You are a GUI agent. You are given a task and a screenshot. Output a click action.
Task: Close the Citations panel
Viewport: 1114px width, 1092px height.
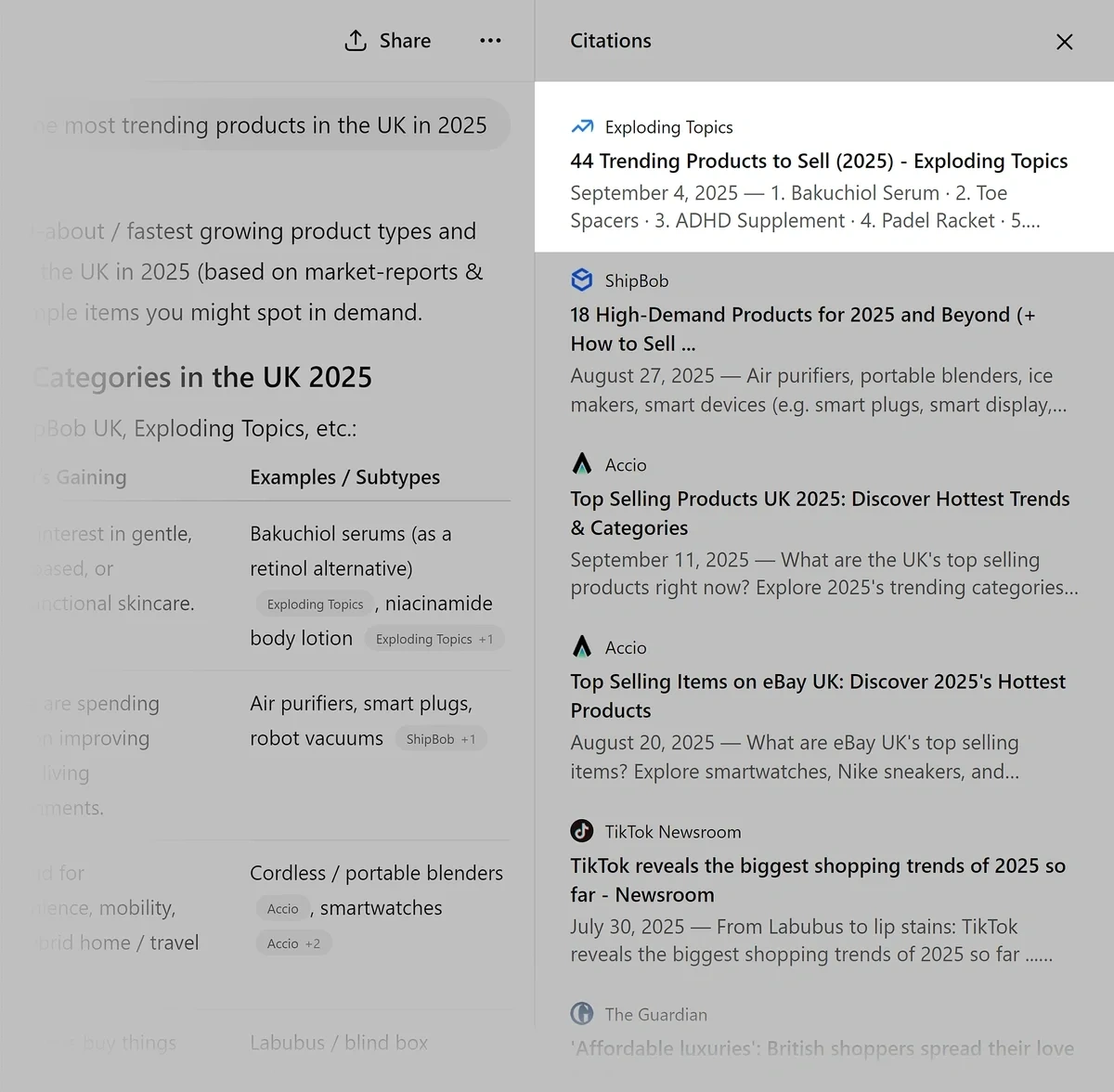pos(1064,42)
